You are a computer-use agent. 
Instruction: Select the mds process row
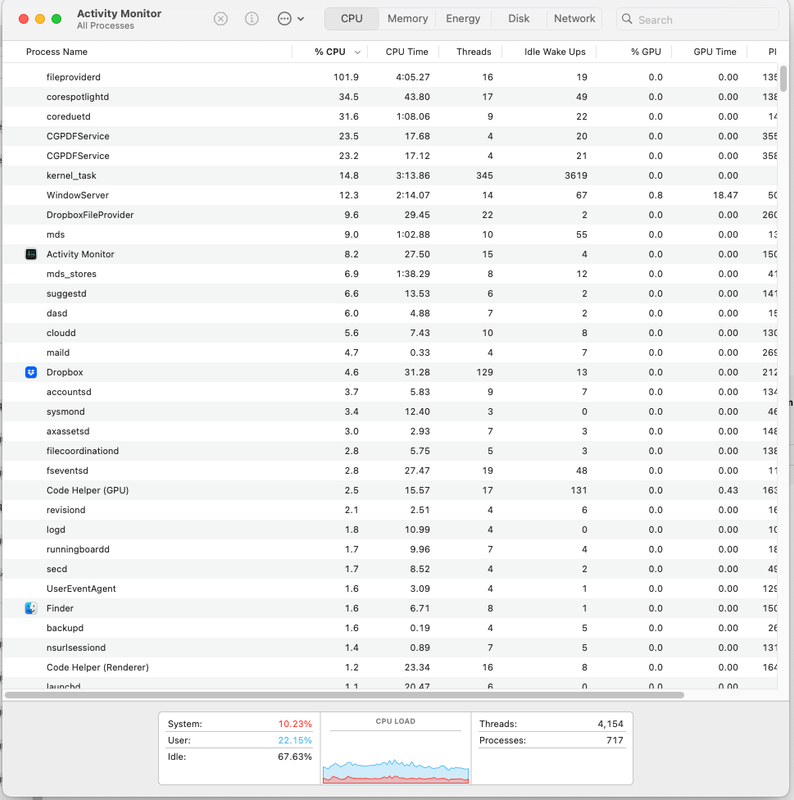point(390,235)
